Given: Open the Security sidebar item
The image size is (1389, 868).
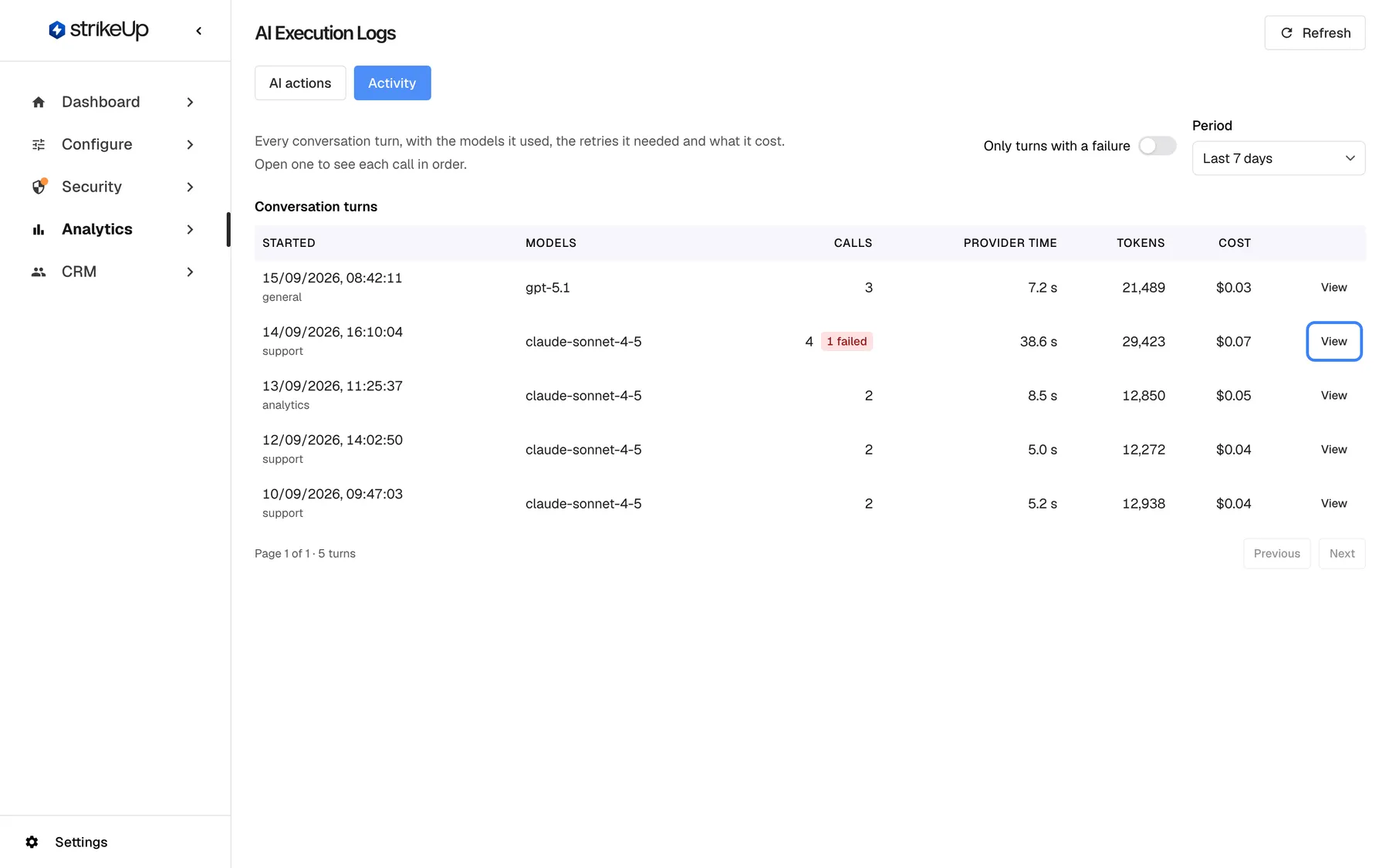Looking at the screenshot, I should point(113,187).
